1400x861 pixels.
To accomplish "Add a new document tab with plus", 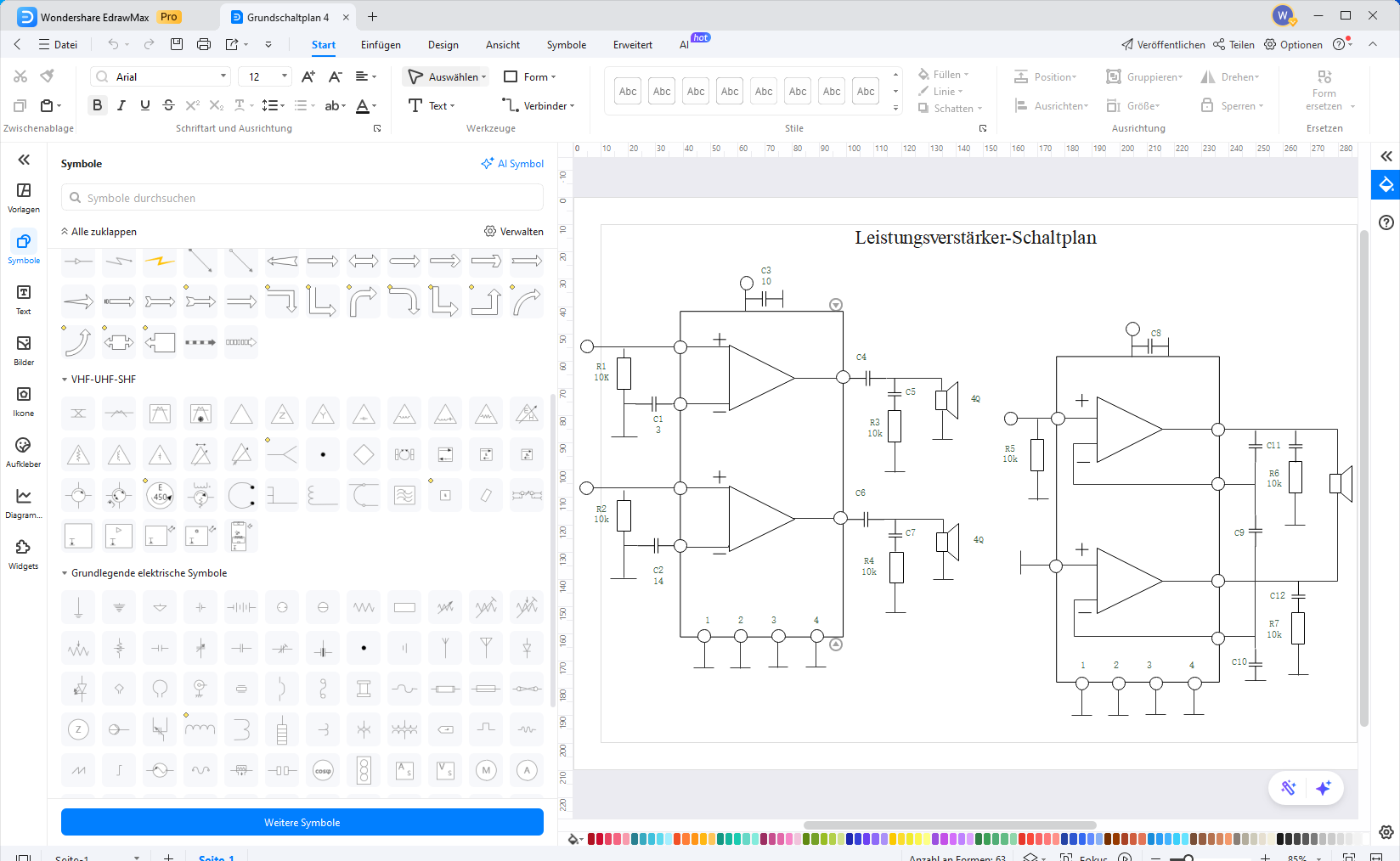I will tap(372, 16).
